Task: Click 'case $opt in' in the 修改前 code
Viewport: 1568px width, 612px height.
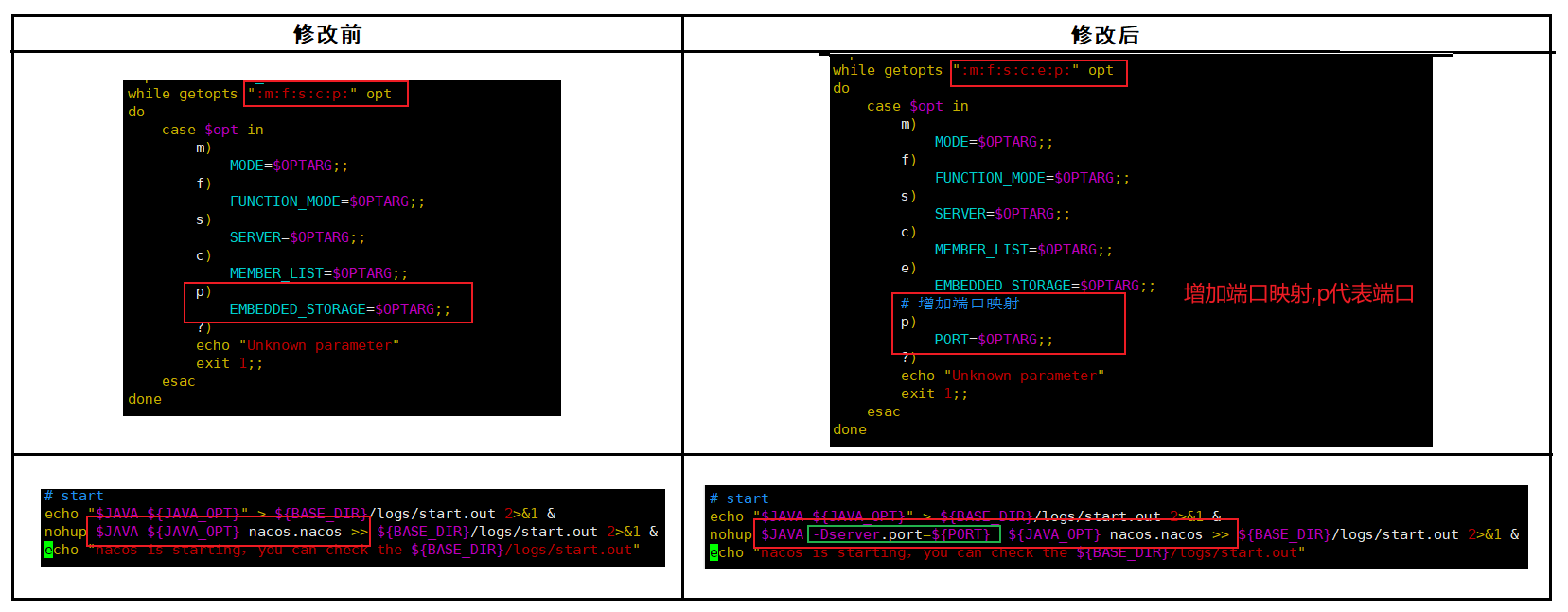Action: [x=213, y=130]
